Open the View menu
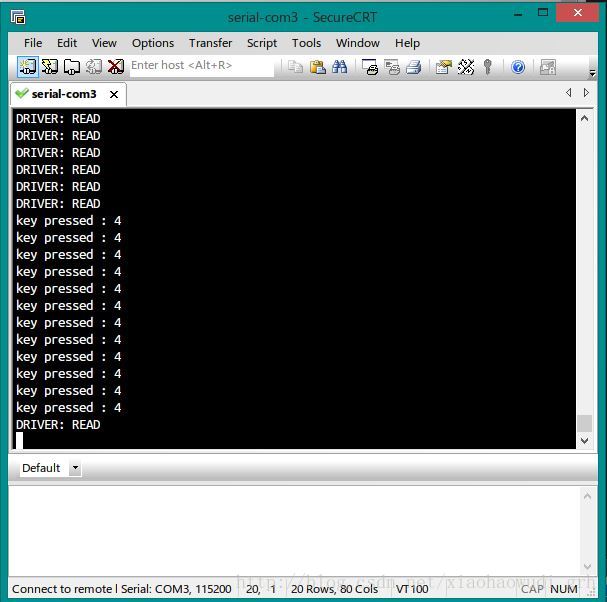 pyautogui.click(x=104, y=43)
